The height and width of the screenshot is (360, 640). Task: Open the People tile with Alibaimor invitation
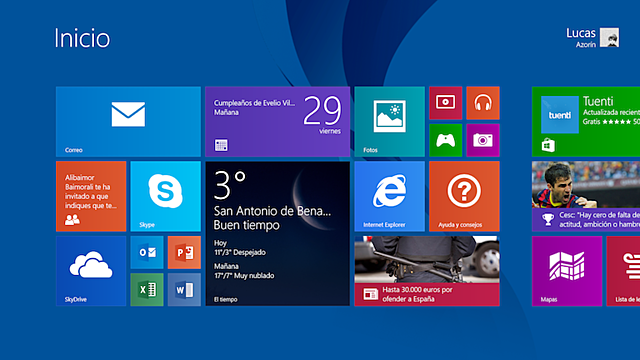[x=91, y=196]
